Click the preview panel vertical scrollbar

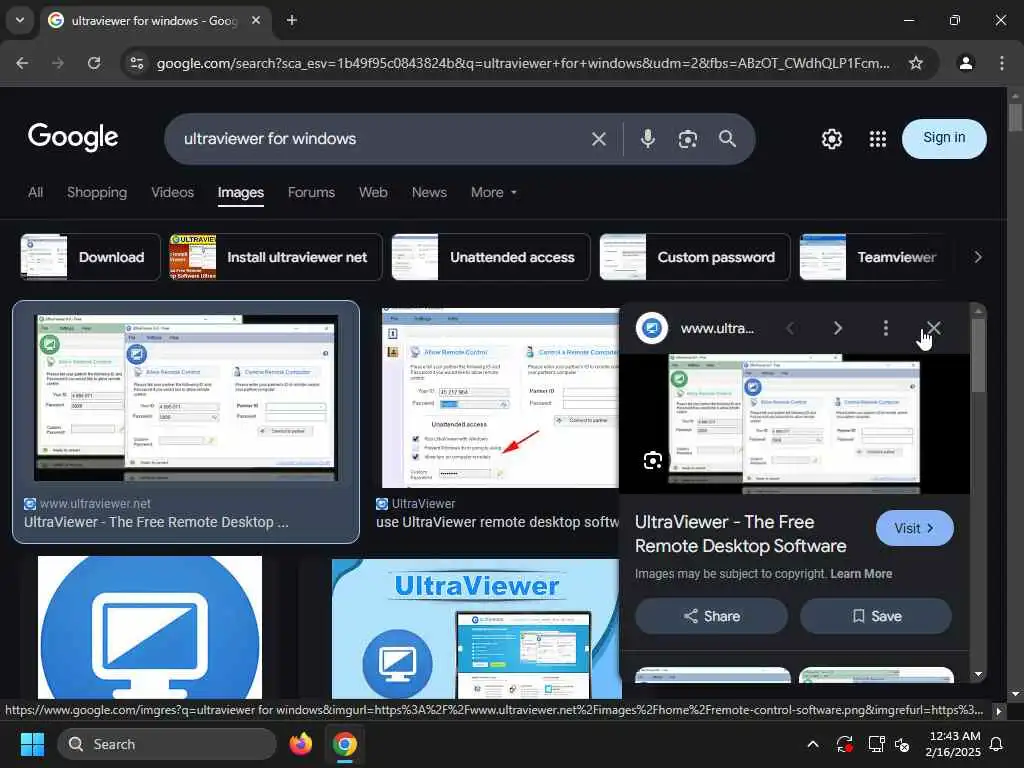pyautogui.click(x=978, y=356)
